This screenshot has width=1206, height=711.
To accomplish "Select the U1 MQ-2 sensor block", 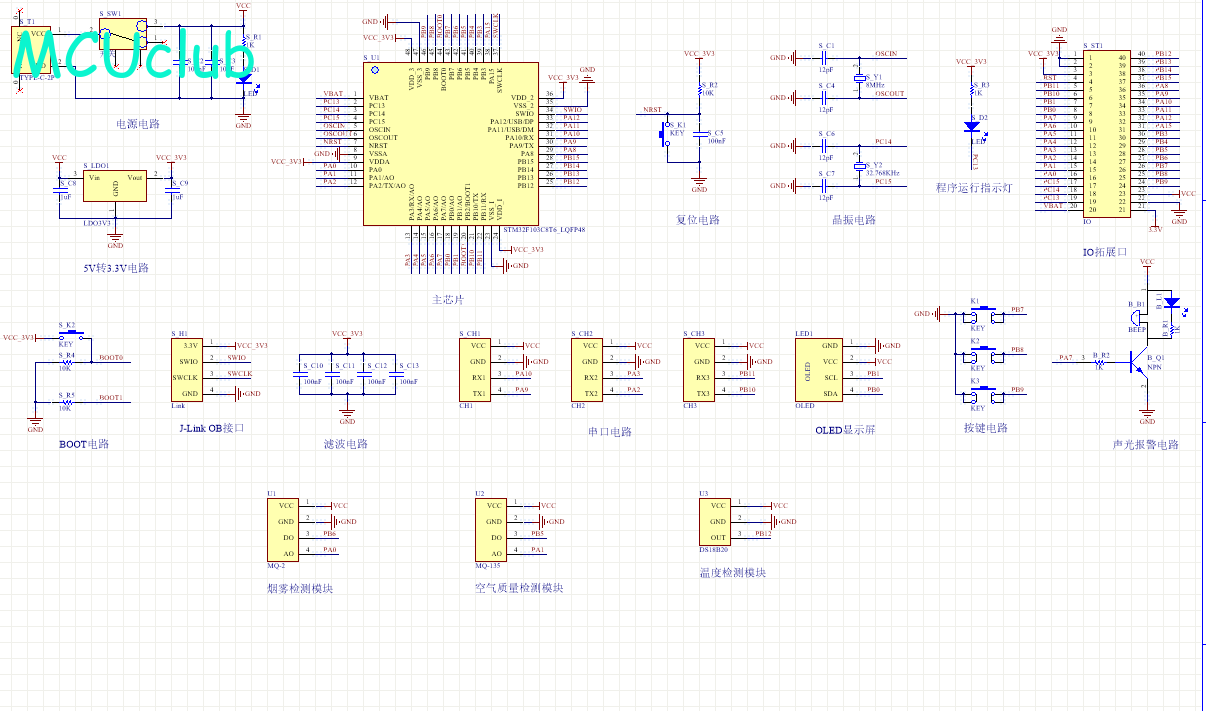I will [x=283, y=529].
